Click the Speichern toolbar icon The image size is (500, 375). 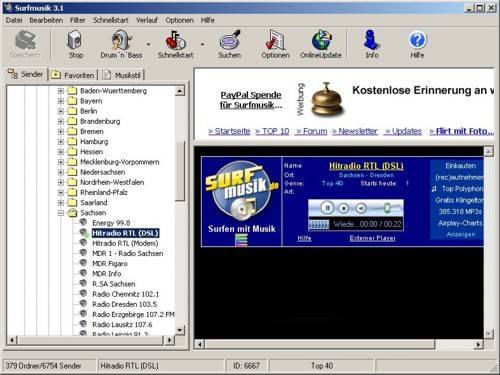(25, 45)
